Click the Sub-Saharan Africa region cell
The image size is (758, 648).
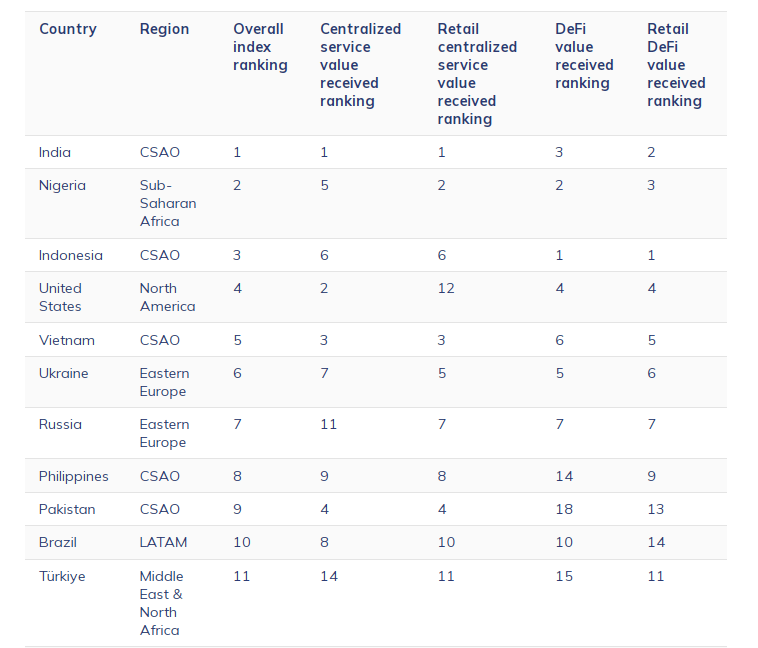coord(168,203)
